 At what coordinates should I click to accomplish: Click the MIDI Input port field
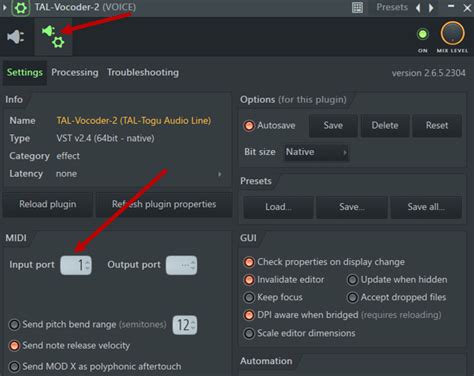point(76,265)
